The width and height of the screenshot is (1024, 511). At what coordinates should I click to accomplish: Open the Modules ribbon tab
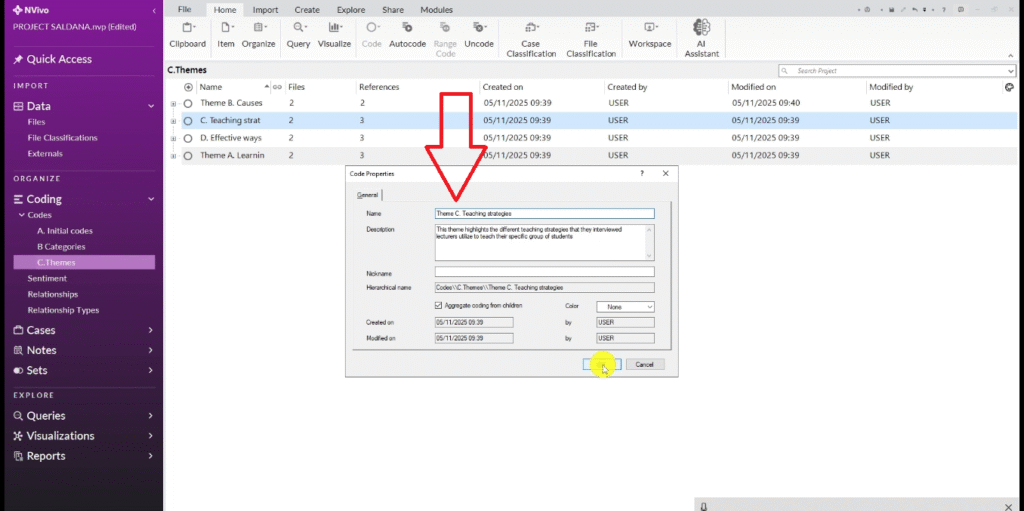tap(436, 9)
